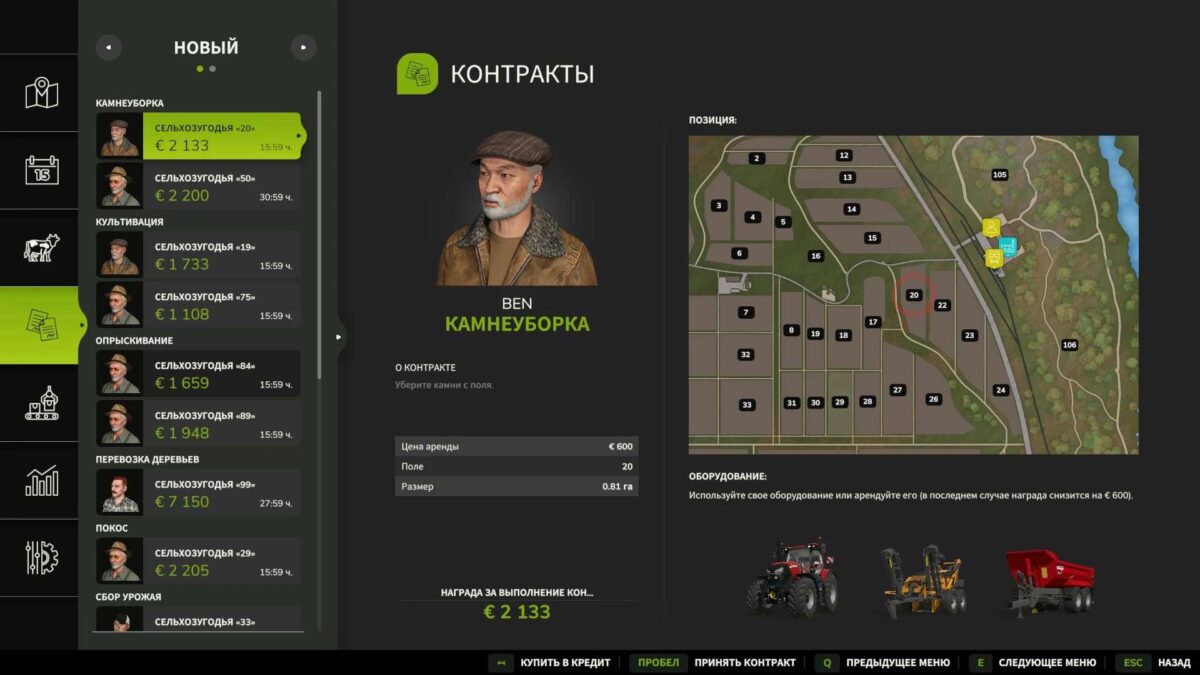Viewport: 1200px width, 675px height.
Task: Click the right arrow next to НОВЫЙ
Action: click(302, 46)
